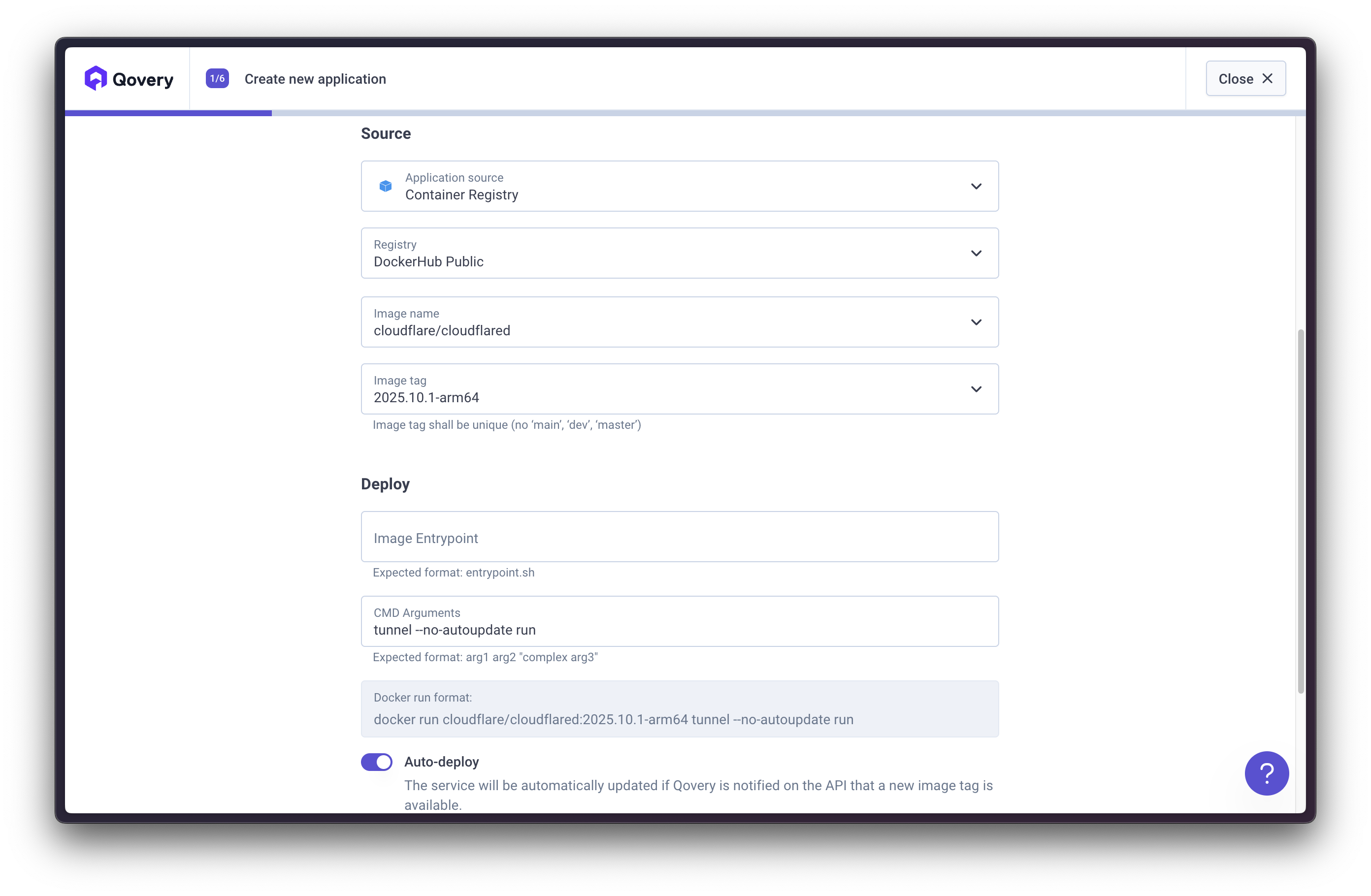Open the Image tag dropdown
This screenshot has width=1371, height=896.
pyautogui.click(x=680, y=389)
